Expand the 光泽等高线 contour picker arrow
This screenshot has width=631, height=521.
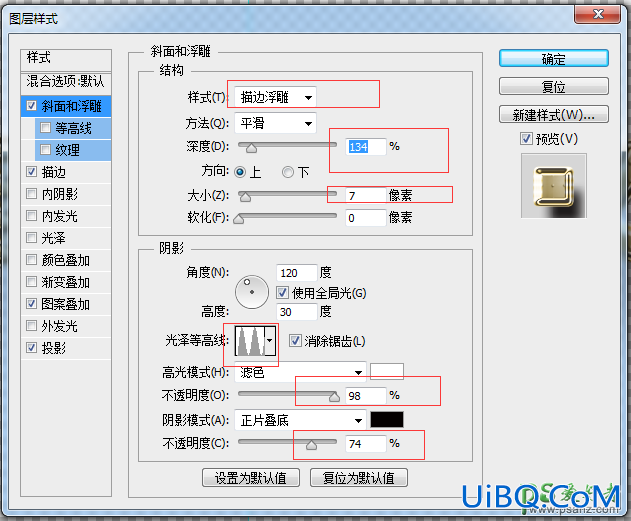270,341
